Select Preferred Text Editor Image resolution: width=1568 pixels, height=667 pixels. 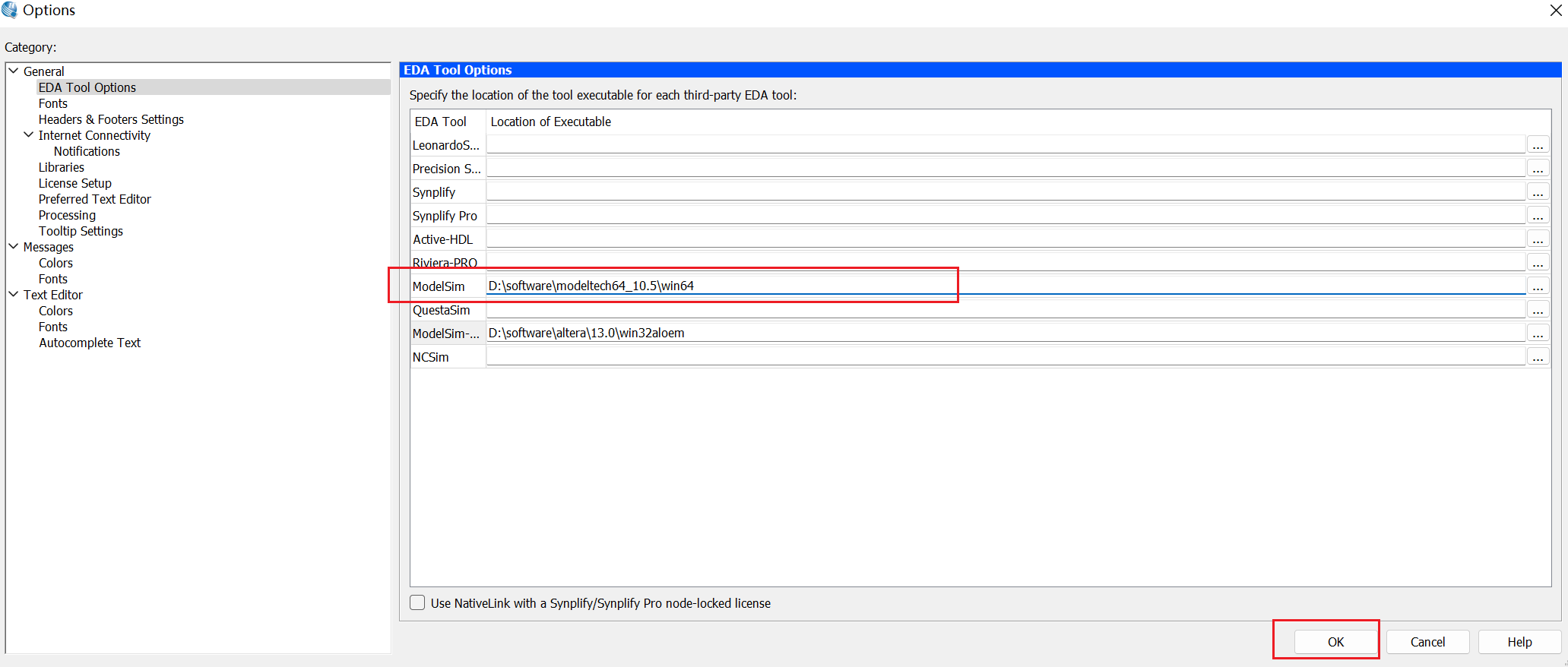[95, 199]
